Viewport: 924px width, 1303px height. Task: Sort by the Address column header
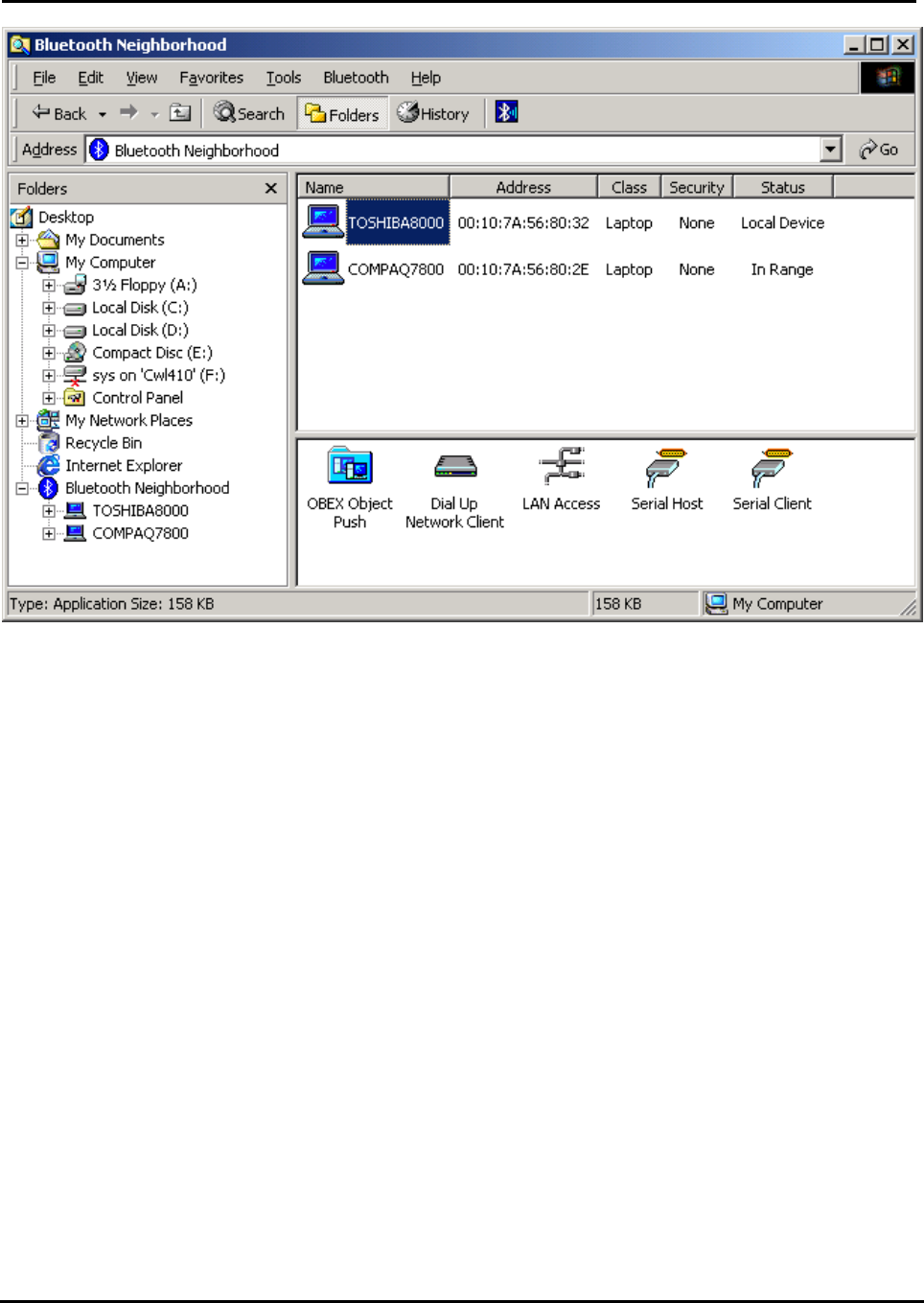coord(523,187)
